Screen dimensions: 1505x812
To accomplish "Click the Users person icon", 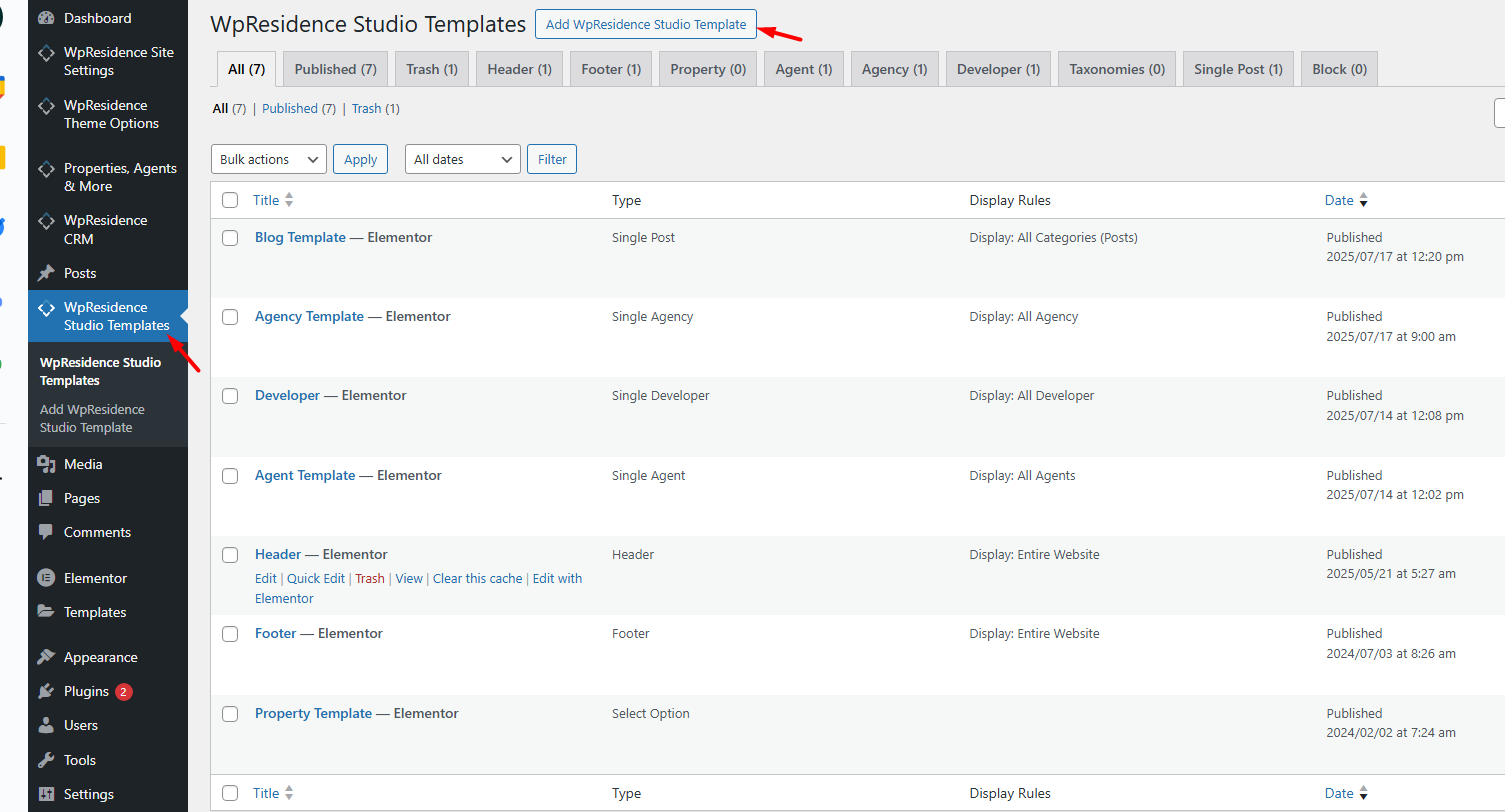I will tap(46, 725).
